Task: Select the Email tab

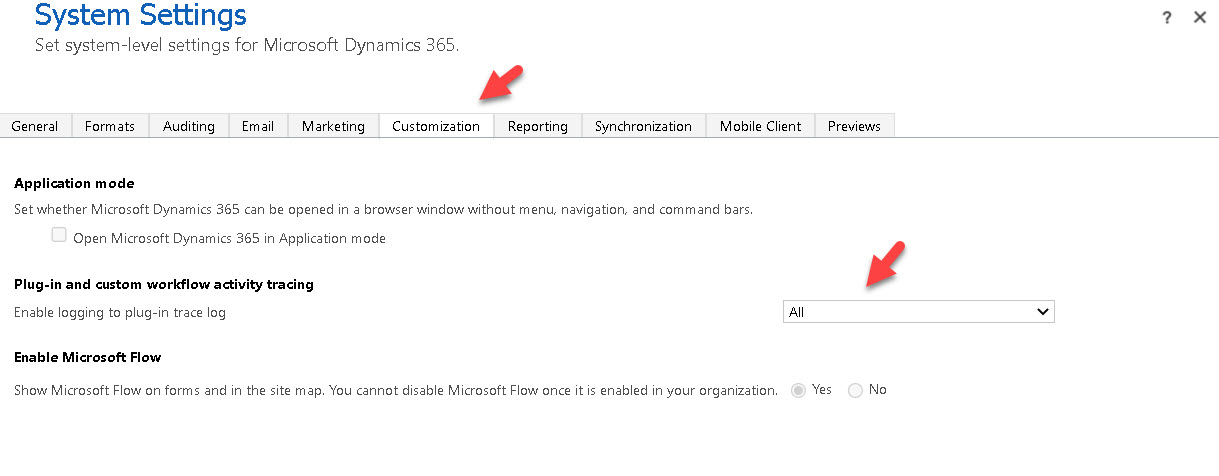Action: (x=258, y=126)
